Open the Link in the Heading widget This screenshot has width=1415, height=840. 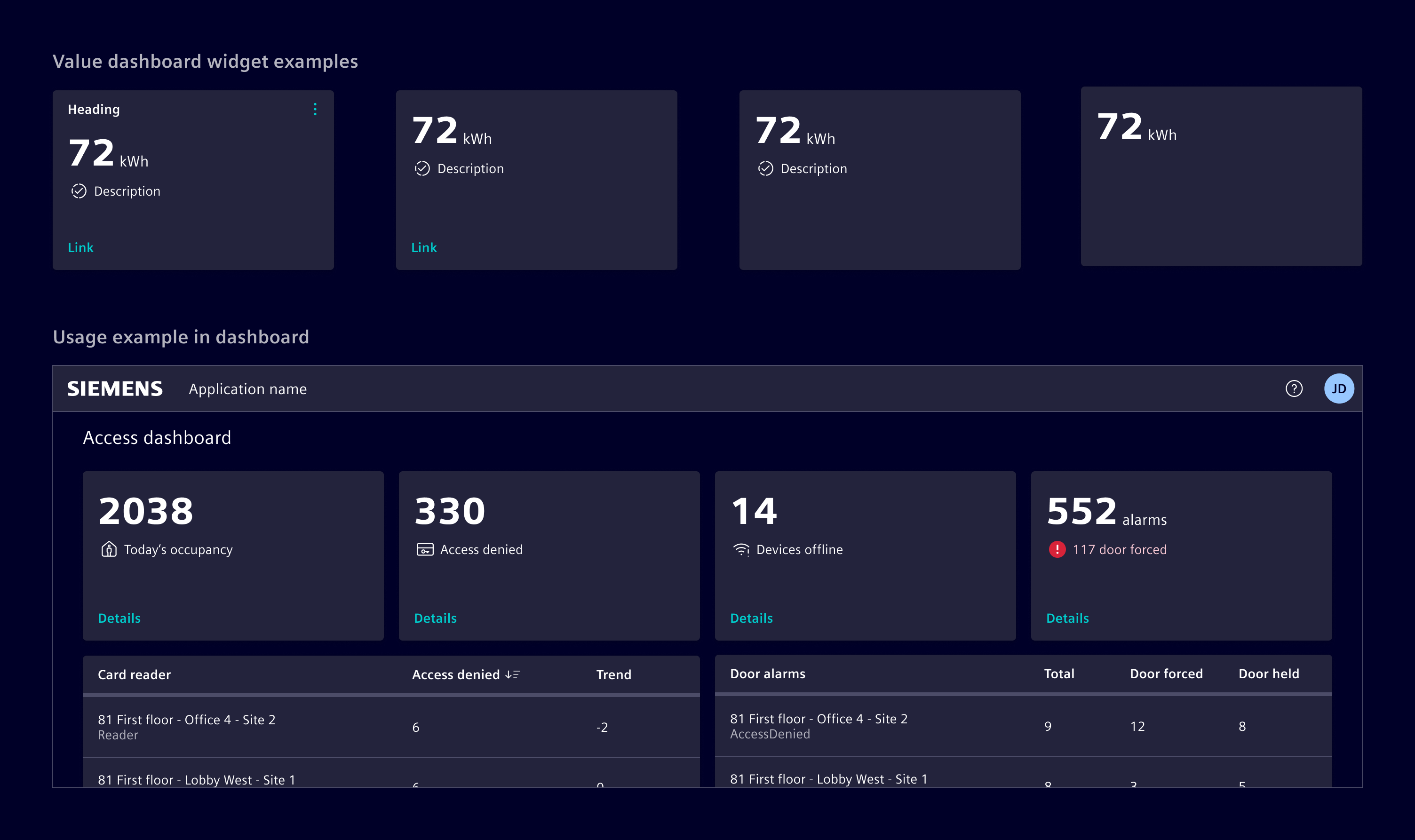click(80, 247)
